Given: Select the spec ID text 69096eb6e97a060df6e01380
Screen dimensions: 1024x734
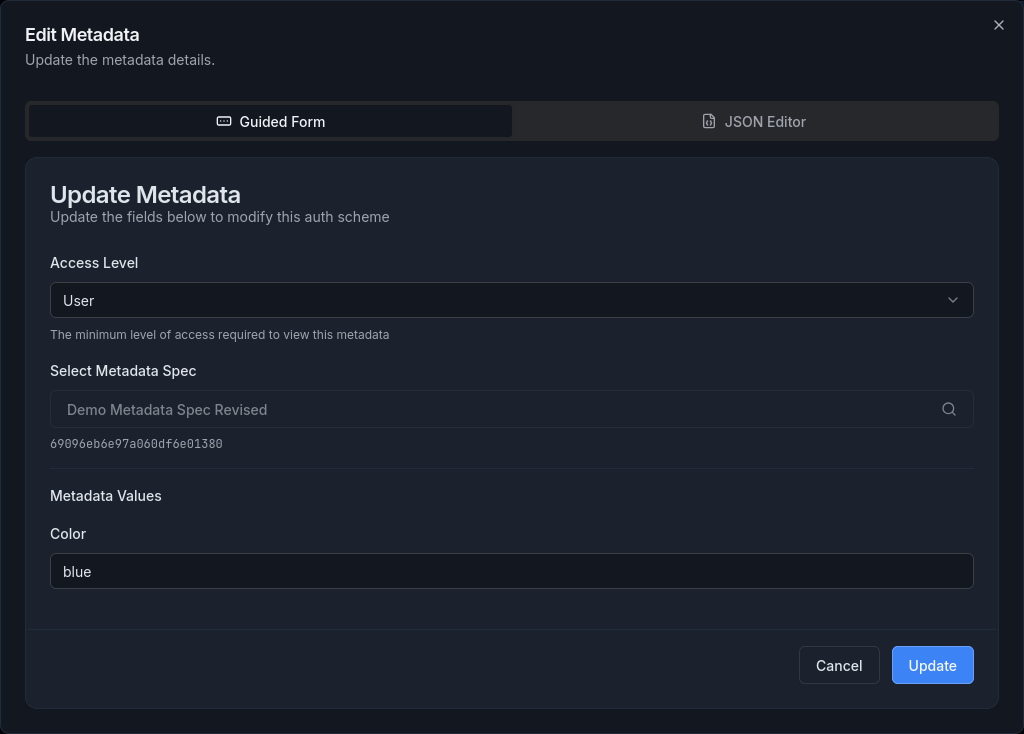Looking at the screenshot, I should 136,444.
